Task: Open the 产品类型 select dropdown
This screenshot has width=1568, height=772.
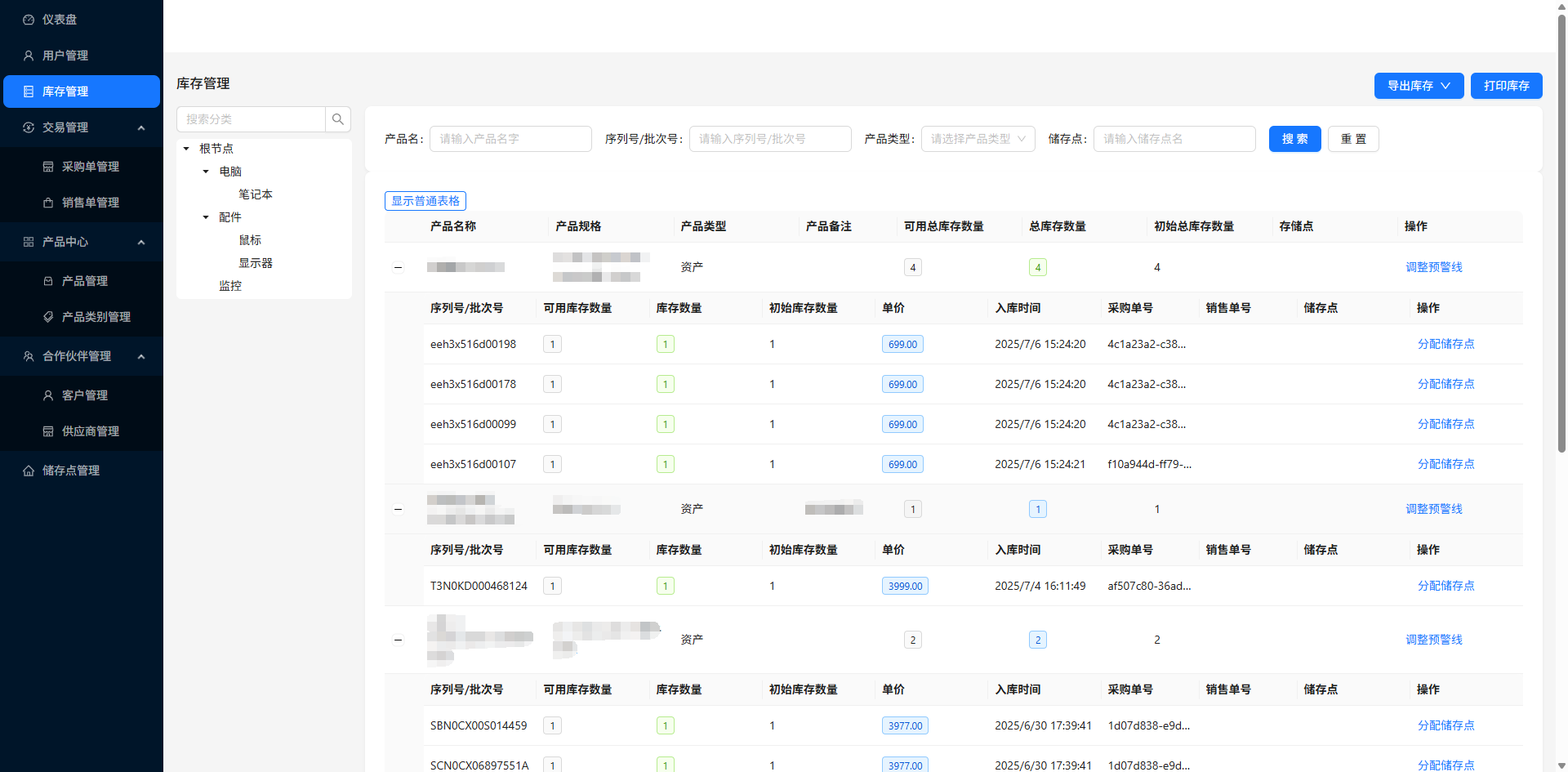Action: coord(978,139)
